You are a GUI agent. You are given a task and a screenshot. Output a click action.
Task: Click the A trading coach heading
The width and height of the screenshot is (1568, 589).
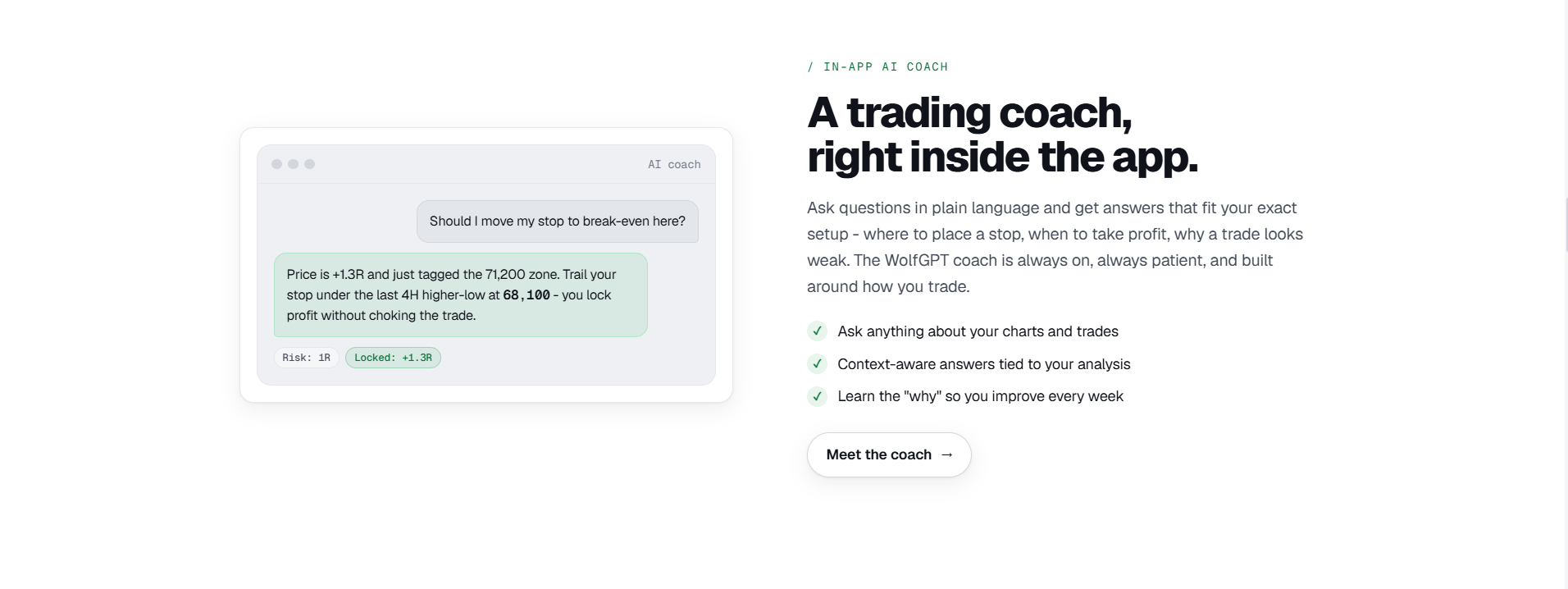[1002, 135]
